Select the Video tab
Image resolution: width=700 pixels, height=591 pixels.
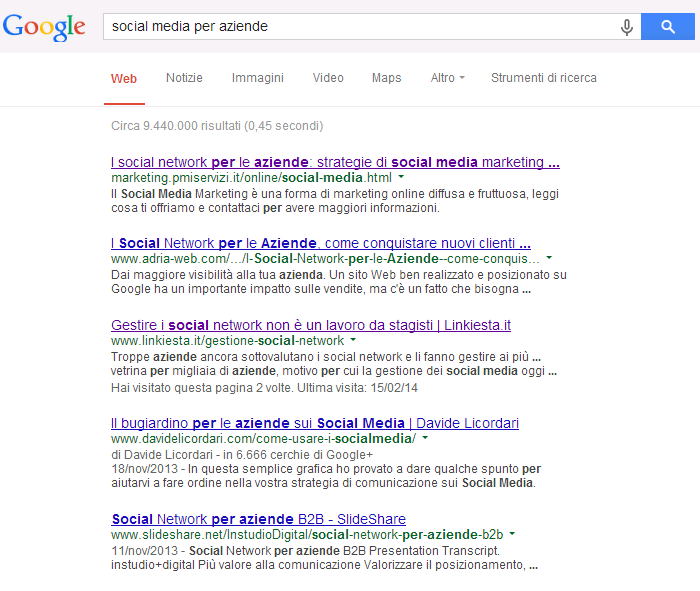click(328, 78)
